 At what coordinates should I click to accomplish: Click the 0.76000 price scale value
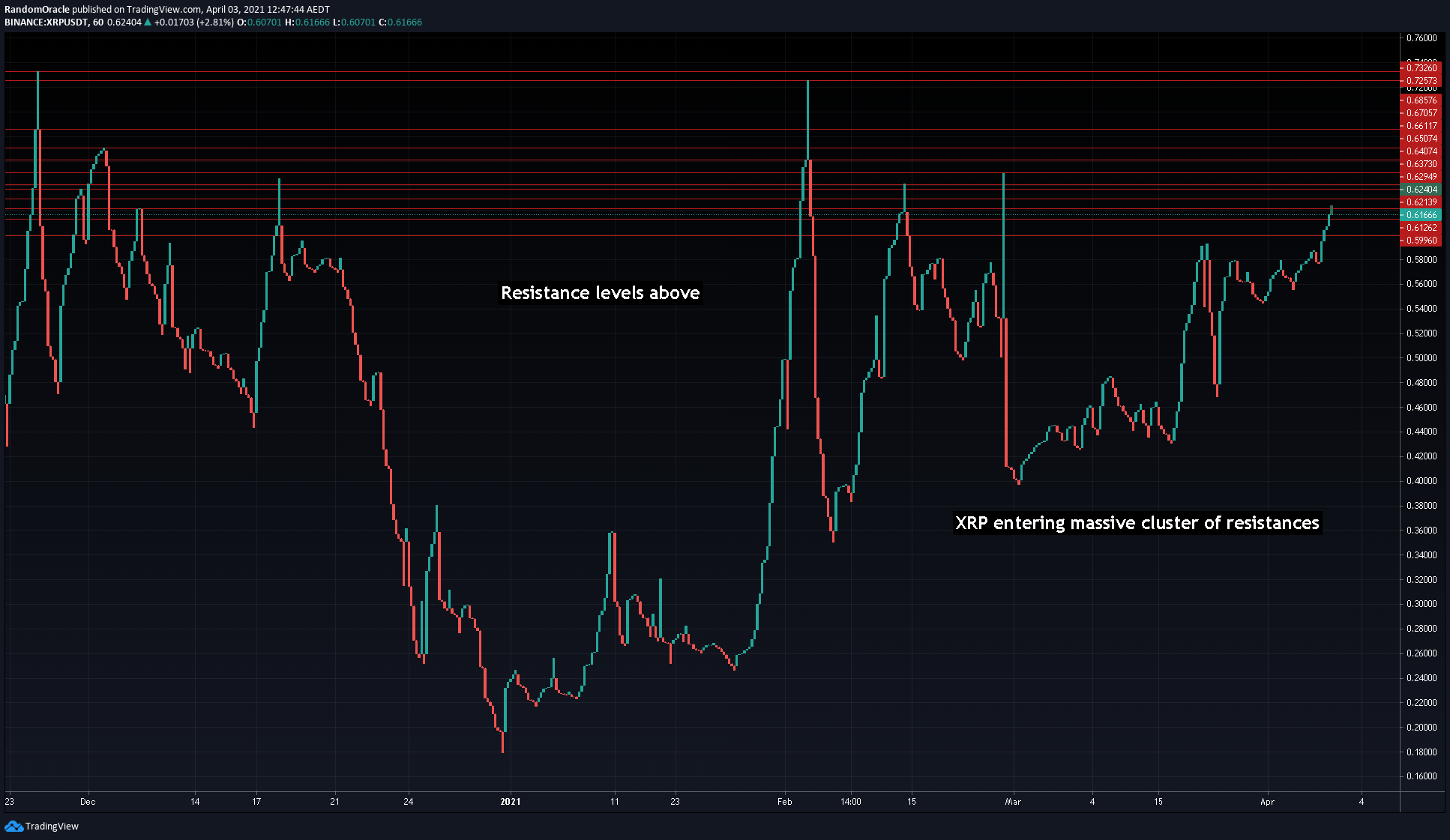pos(1422,38)
